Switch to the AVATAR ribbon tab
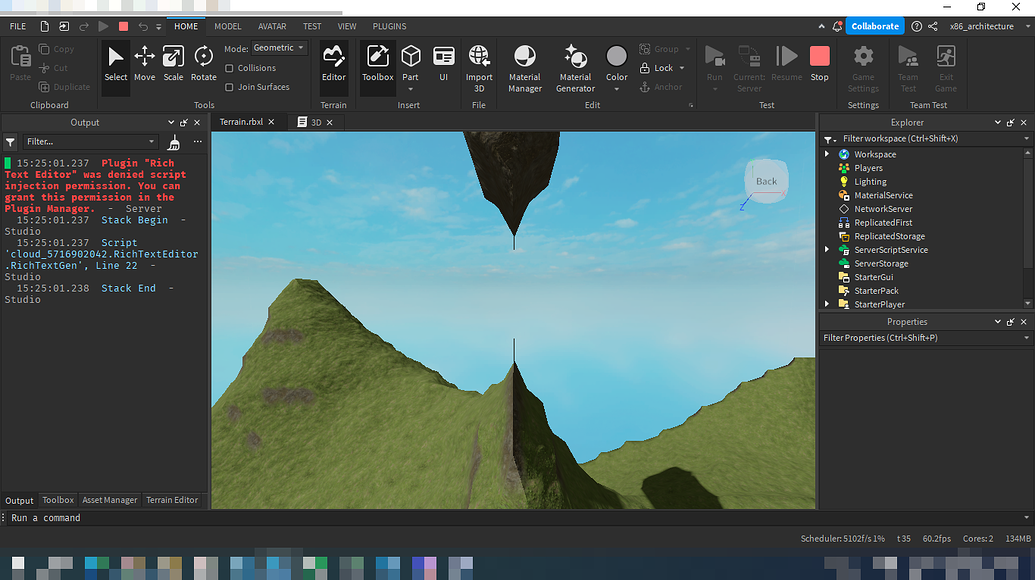Viewport: 1035px width, 580px height. [272, 26]
